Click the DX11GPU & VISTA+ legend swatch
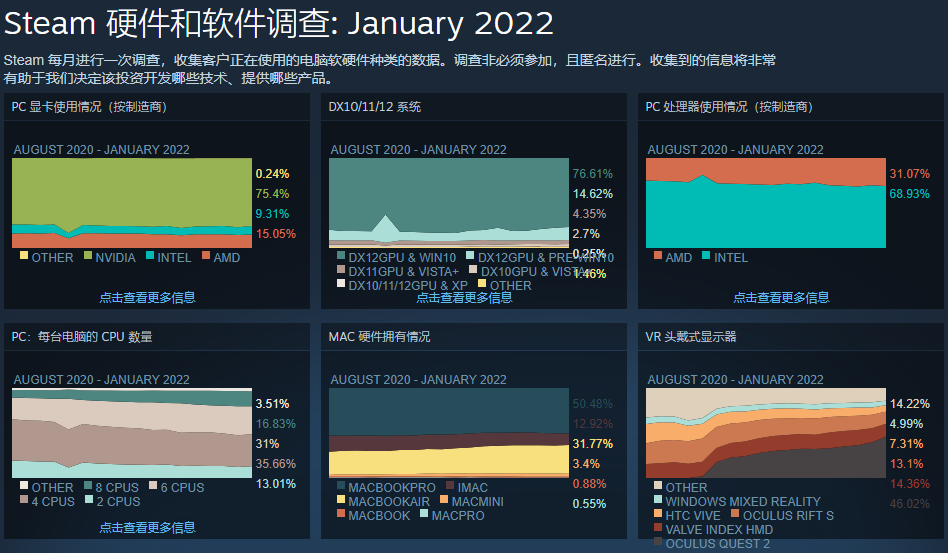948x553 pixels. (x=341, y=269)
